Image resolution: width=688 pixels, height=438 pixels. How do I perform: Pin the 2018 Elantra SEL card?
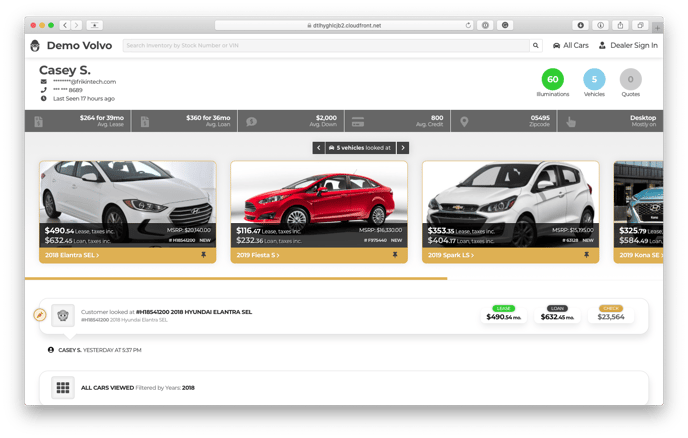203,255
